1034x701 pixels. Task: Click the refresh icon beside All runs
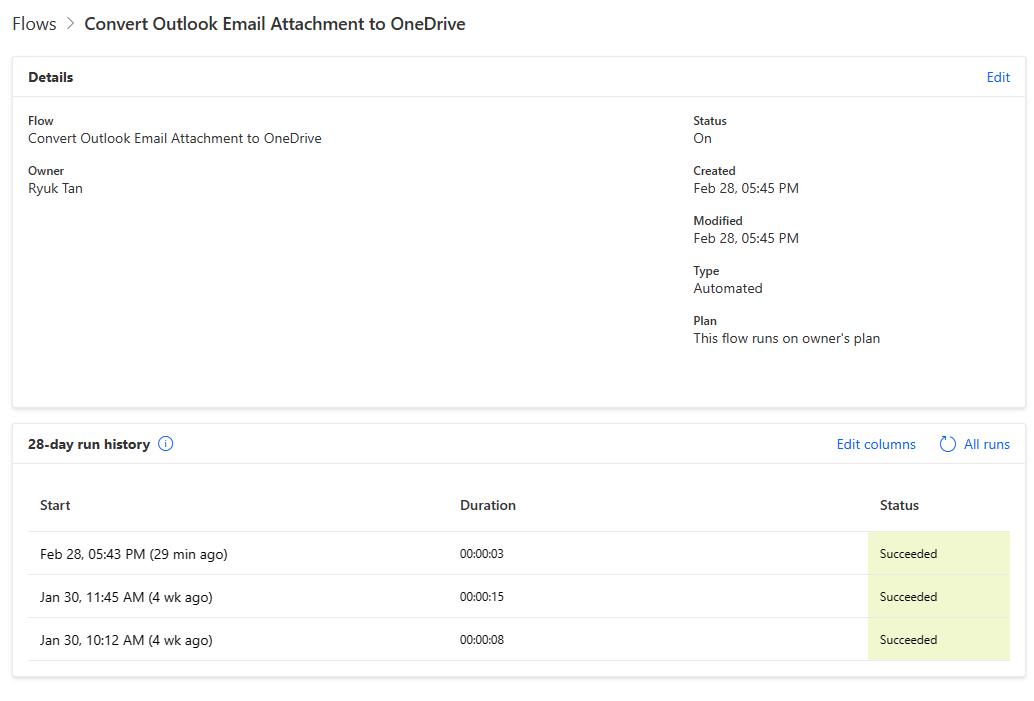pyautogui.click(x=948, y=444)
